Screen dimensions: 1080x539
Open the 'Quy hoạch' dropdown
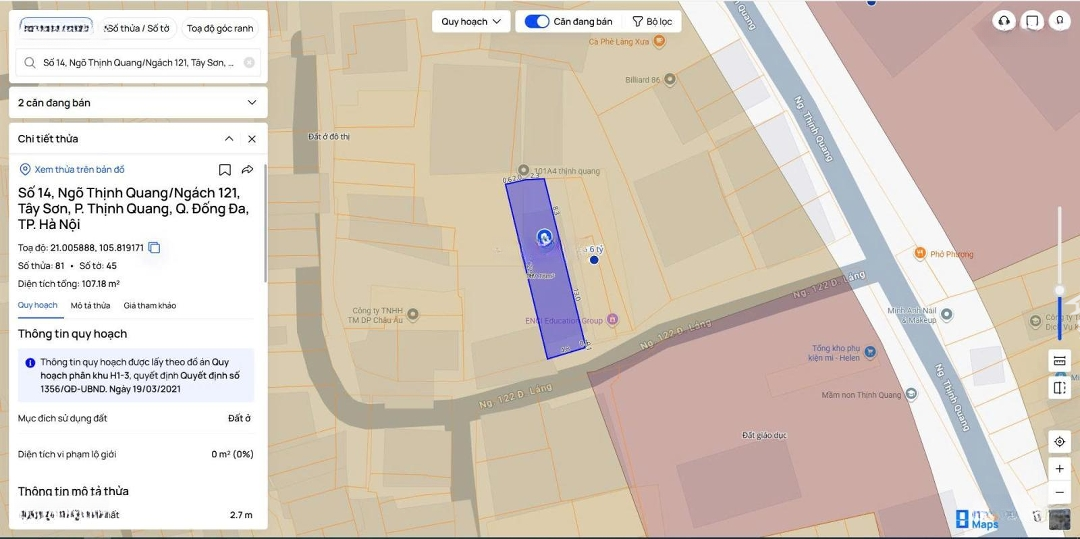coord(472,21)
